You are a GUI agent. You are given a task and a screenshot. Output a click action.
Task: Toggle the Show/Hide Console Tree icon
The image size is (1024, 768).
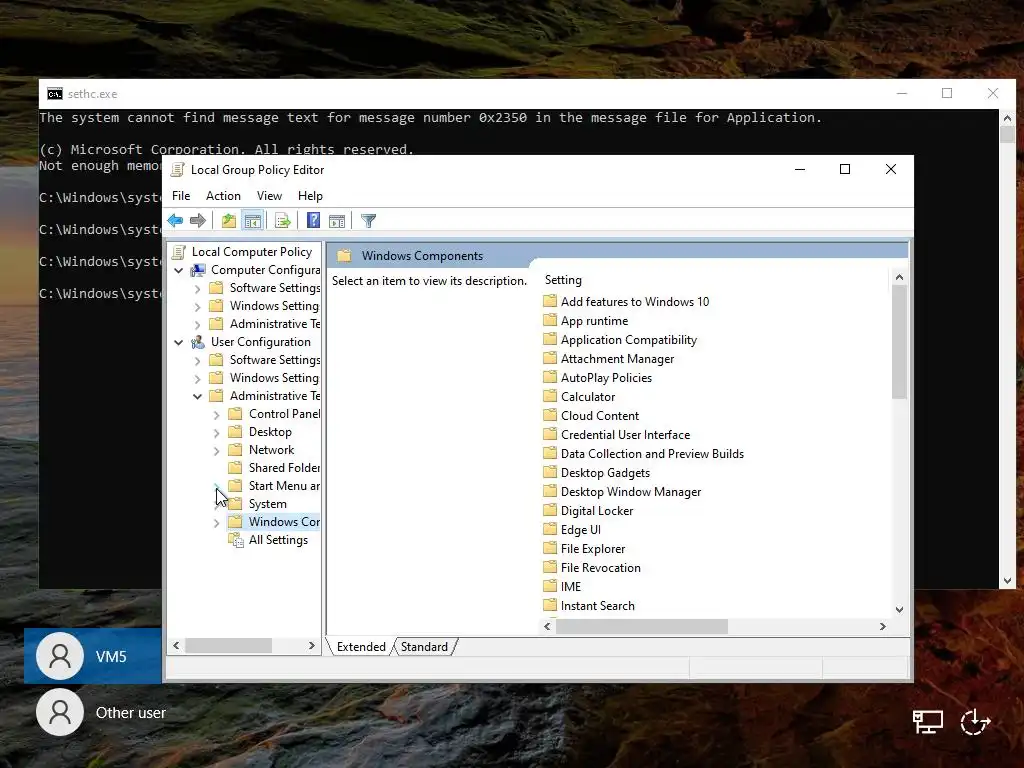point(253,221)
